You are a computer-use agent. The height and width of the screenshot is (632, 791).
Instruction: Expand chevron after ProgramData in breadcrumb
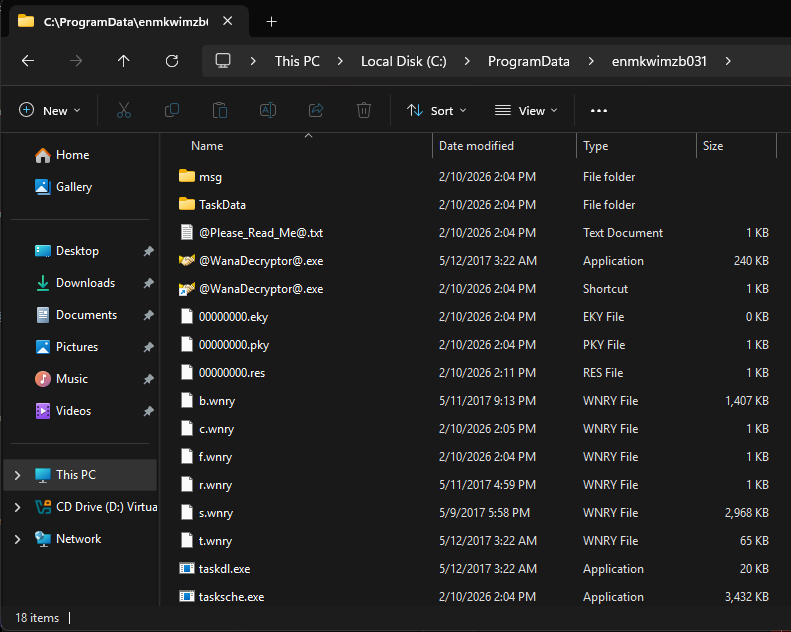[x=591, y=61]
